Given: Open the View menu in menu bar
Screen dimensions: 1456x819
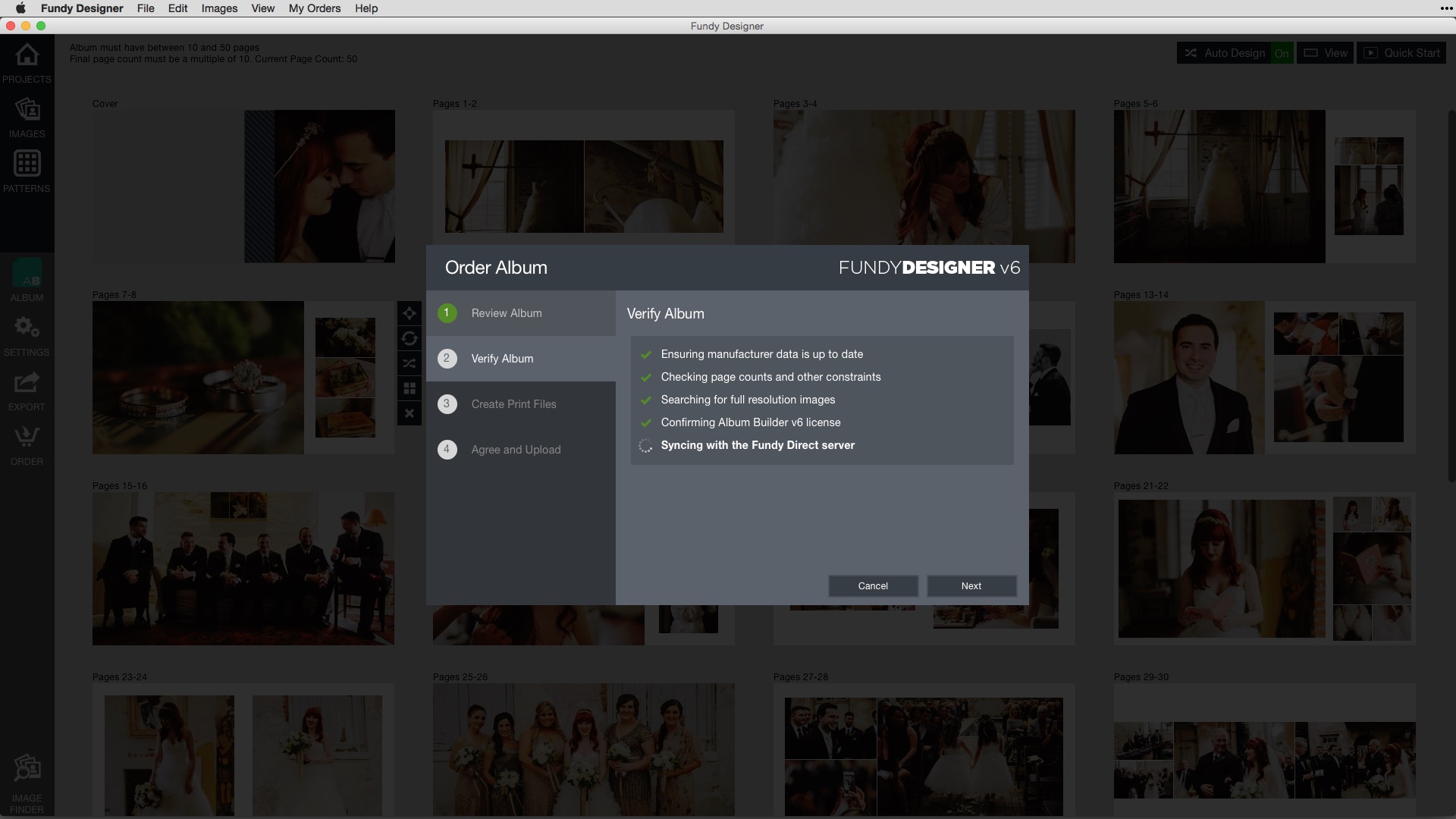Looking at the screenshot, I should point(262,8).
